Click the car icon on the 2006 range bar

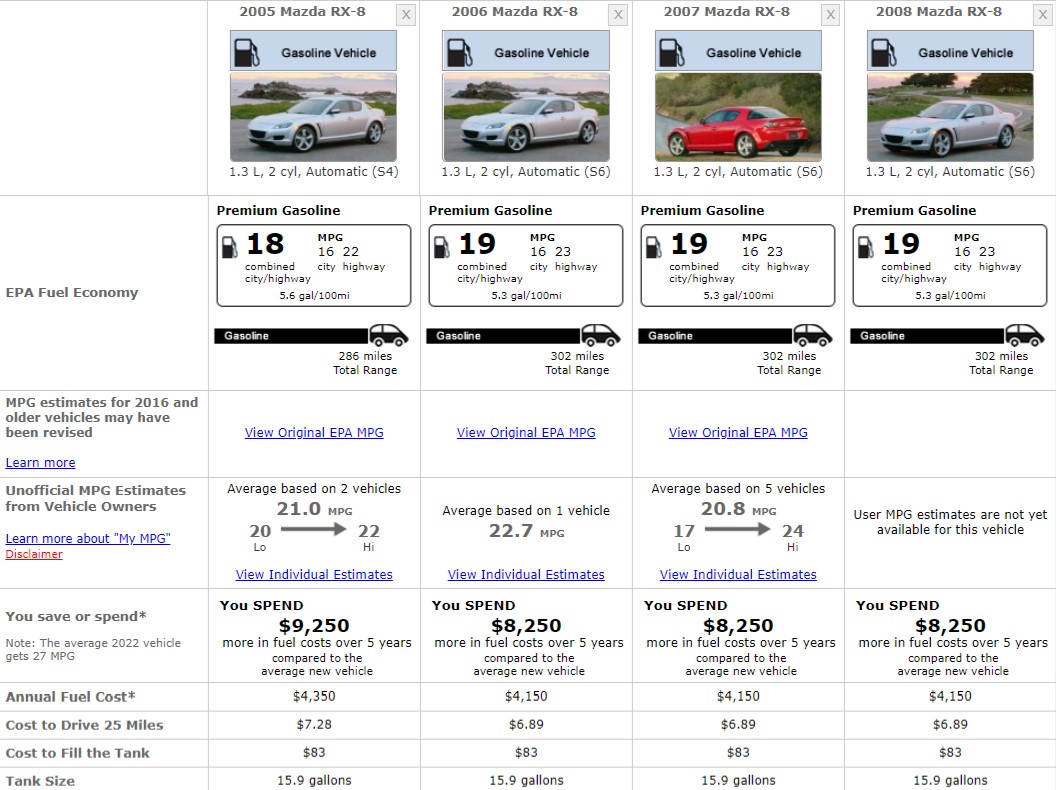click(601, 335)
